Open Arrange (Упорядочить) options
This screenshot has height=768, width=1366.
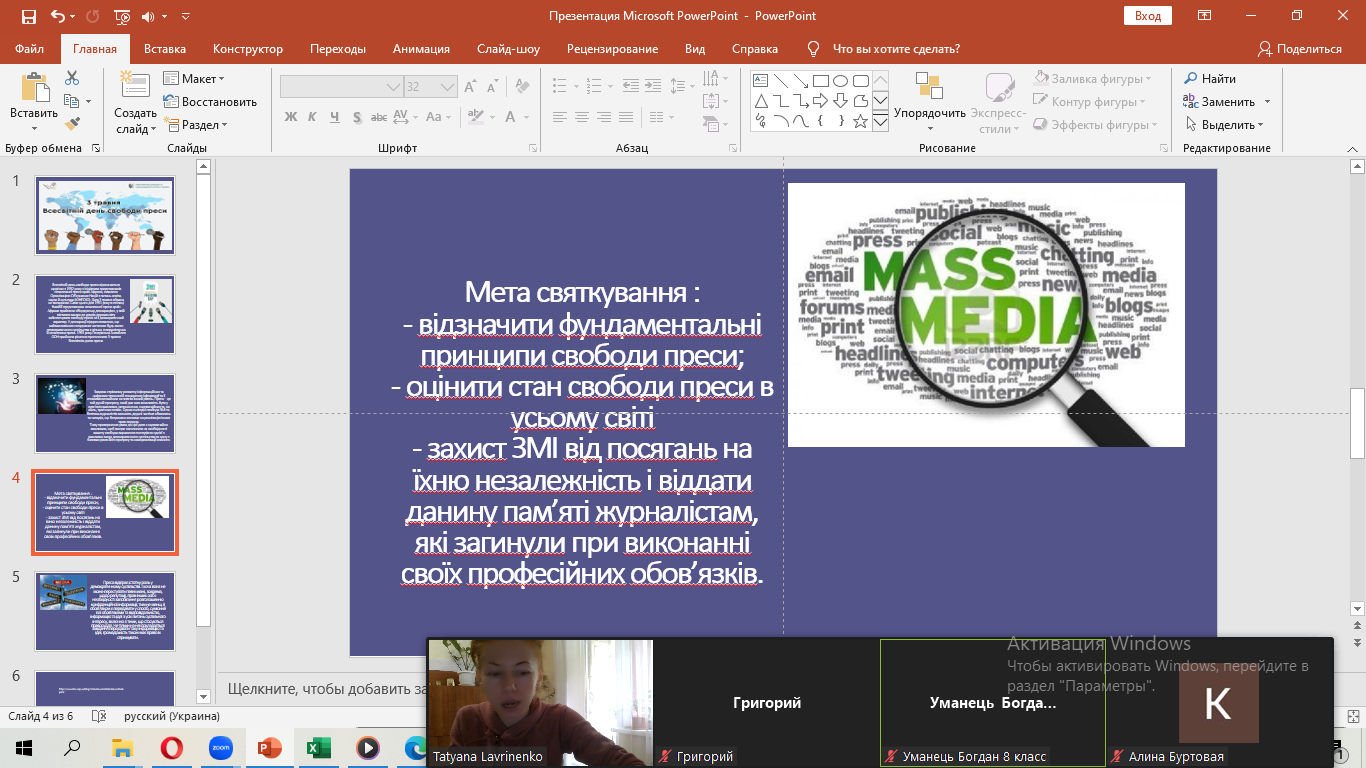coord(929,102)
